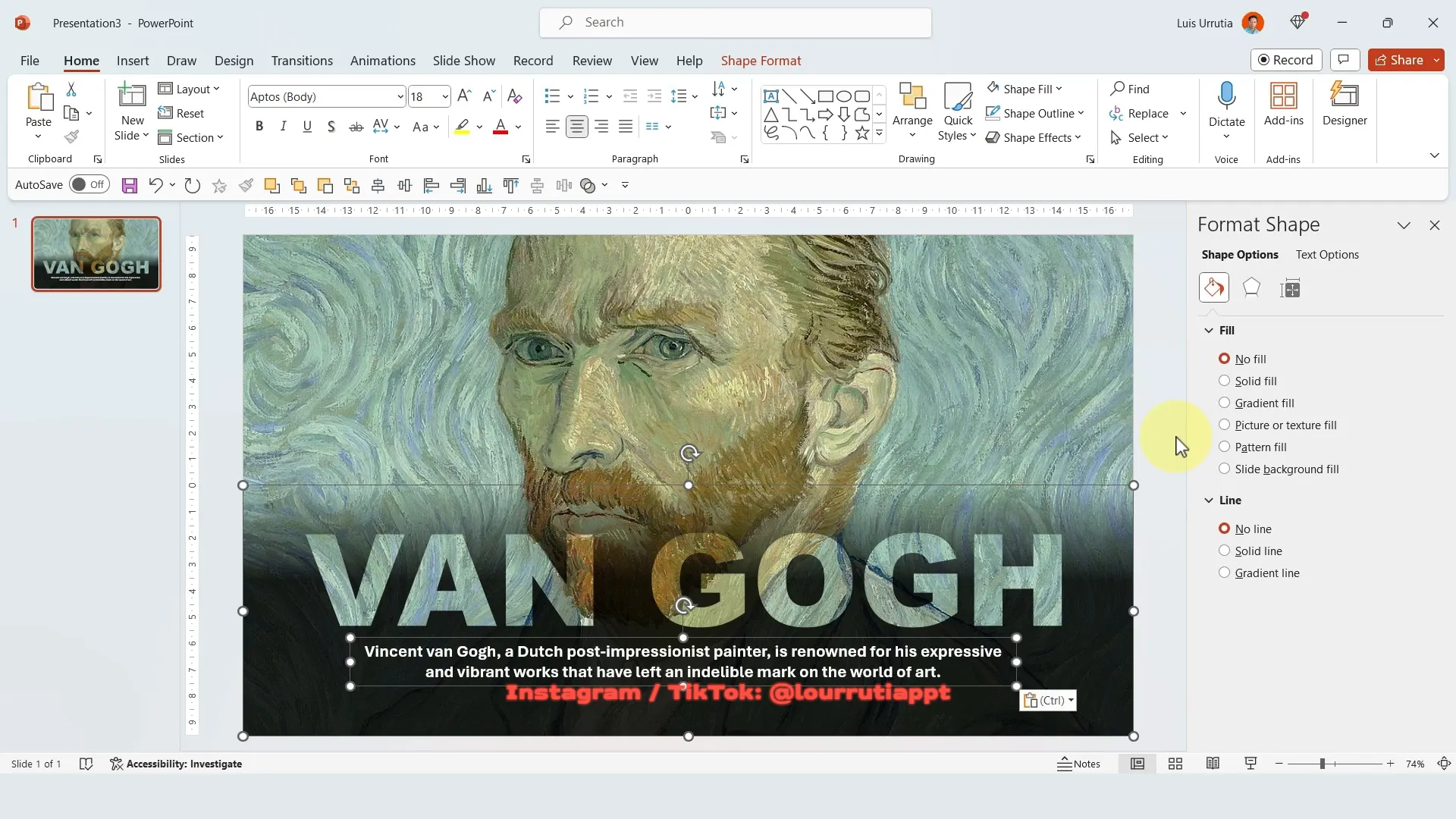Justify the paragraph text

pyautogui.click(x=626, y=127)
